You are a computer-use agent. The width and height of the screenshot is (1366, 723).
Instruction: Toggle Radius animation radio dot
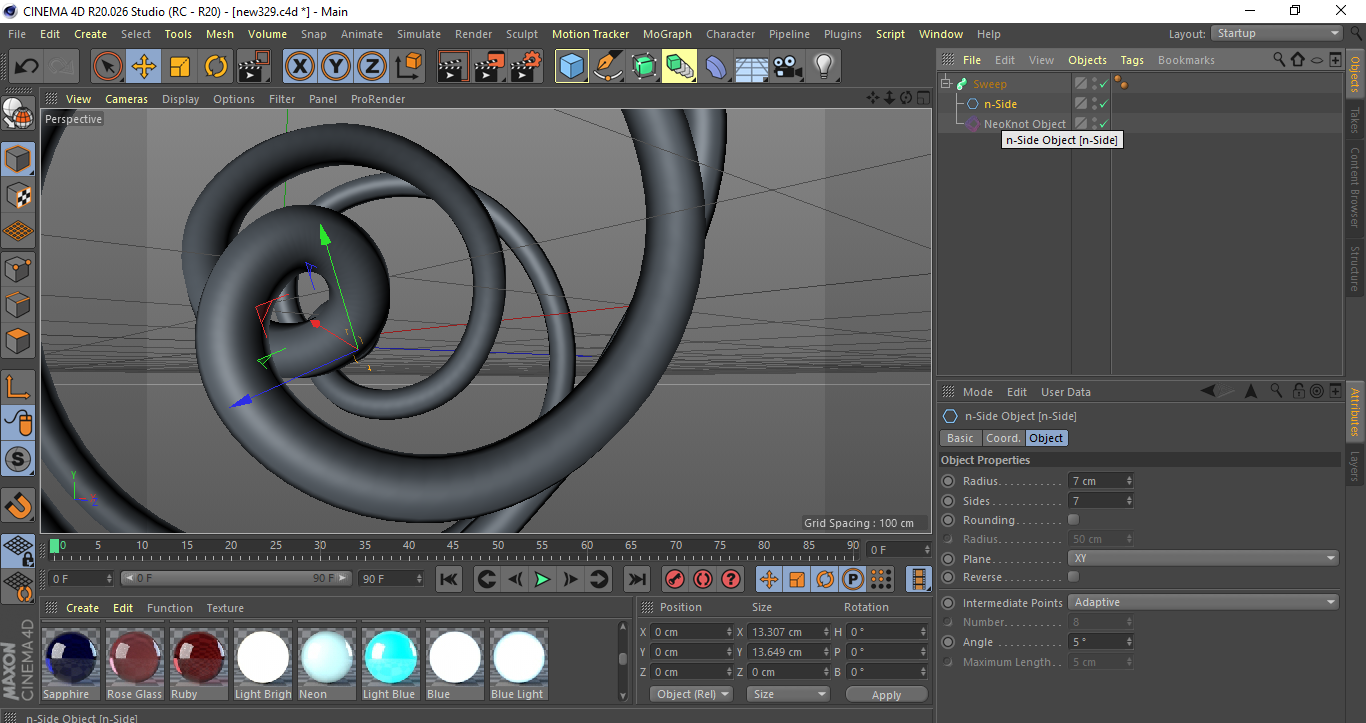pyautogui.click(x=948, y=481)
